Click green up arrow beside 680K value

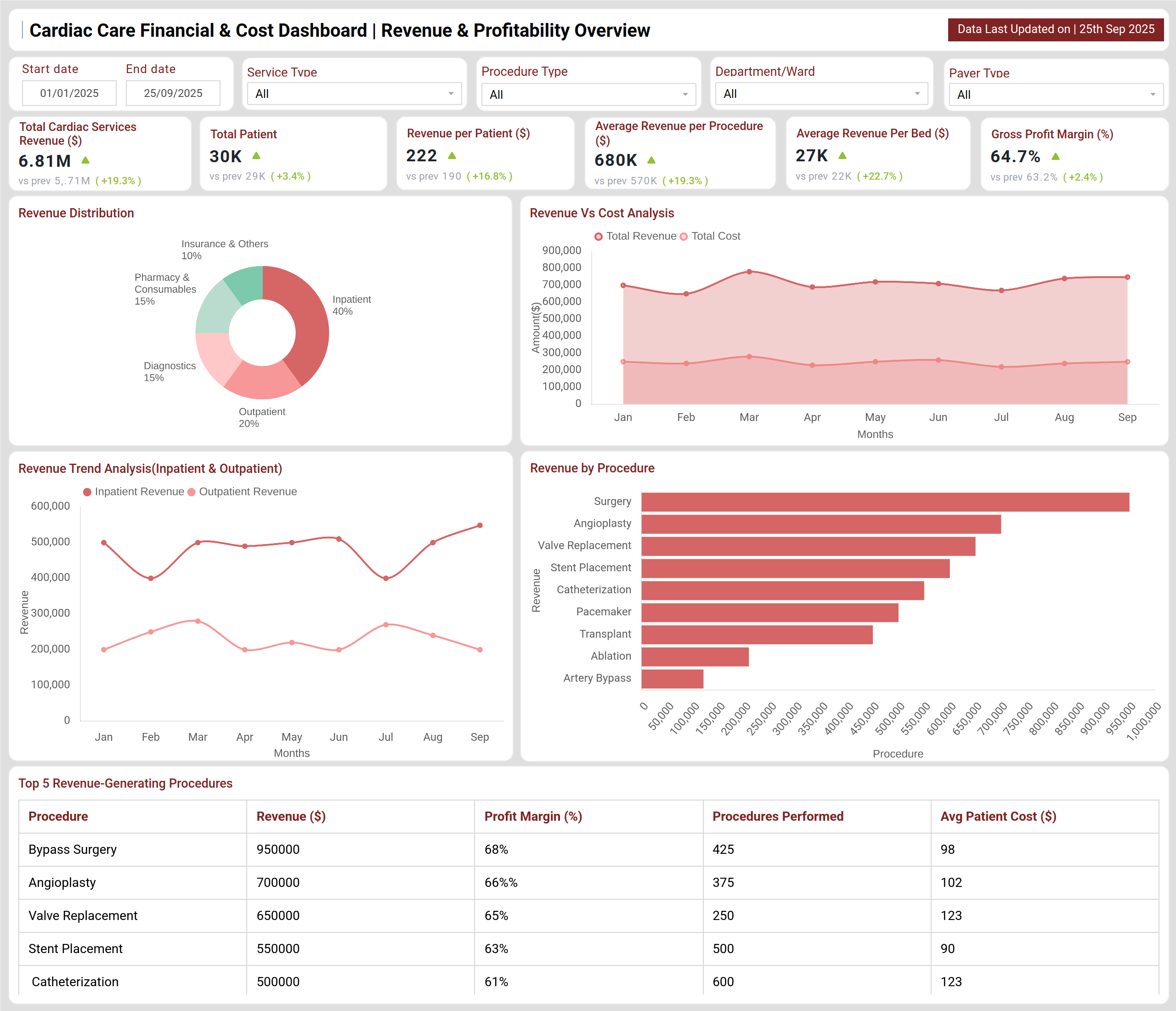click(651, 160)
